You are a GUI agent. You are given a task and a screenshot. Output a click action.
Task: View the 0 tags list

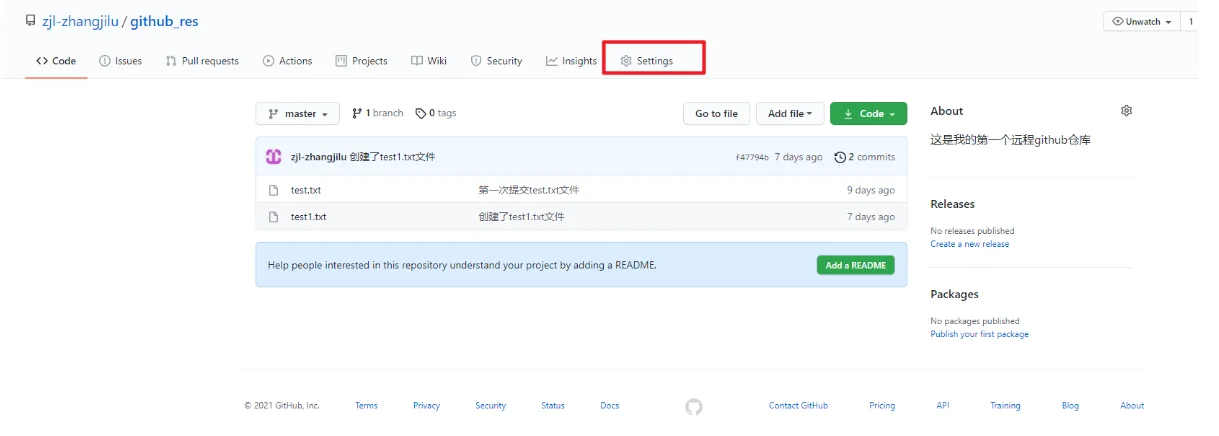point(436,114)
